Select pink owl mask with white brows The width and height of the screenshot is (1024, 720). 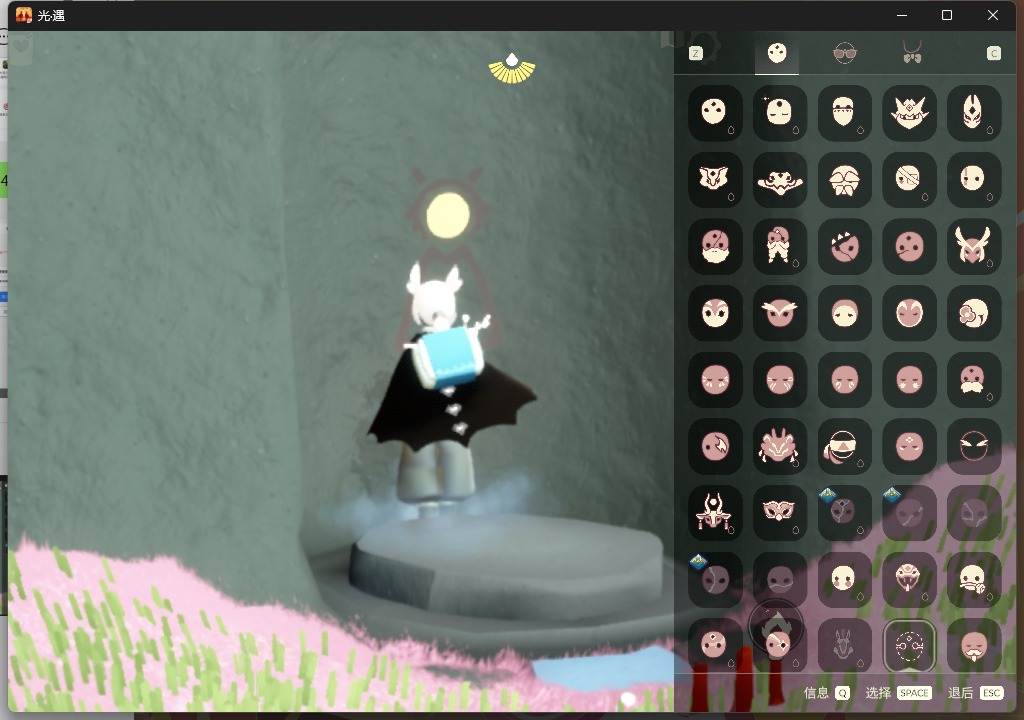(x=779, y=313)
